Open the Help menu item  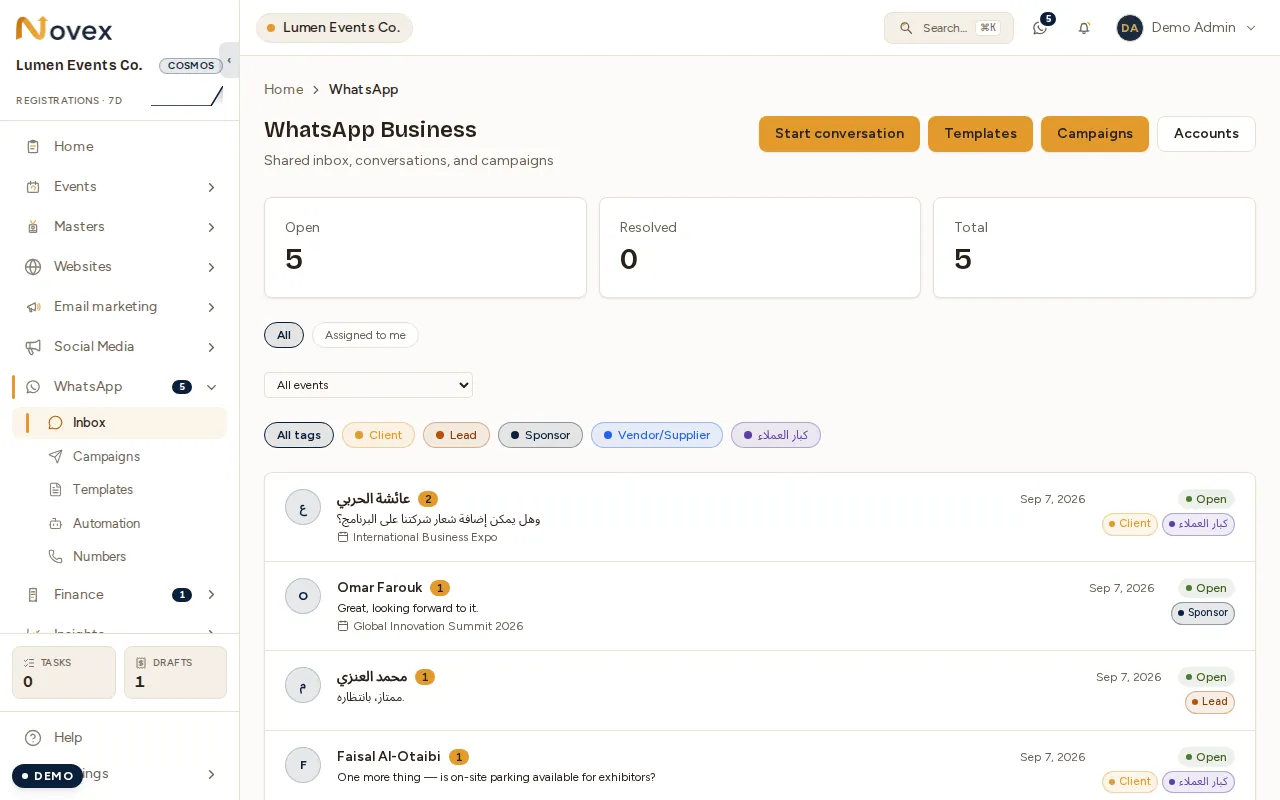pyautogui.click(x=120, y=738)
